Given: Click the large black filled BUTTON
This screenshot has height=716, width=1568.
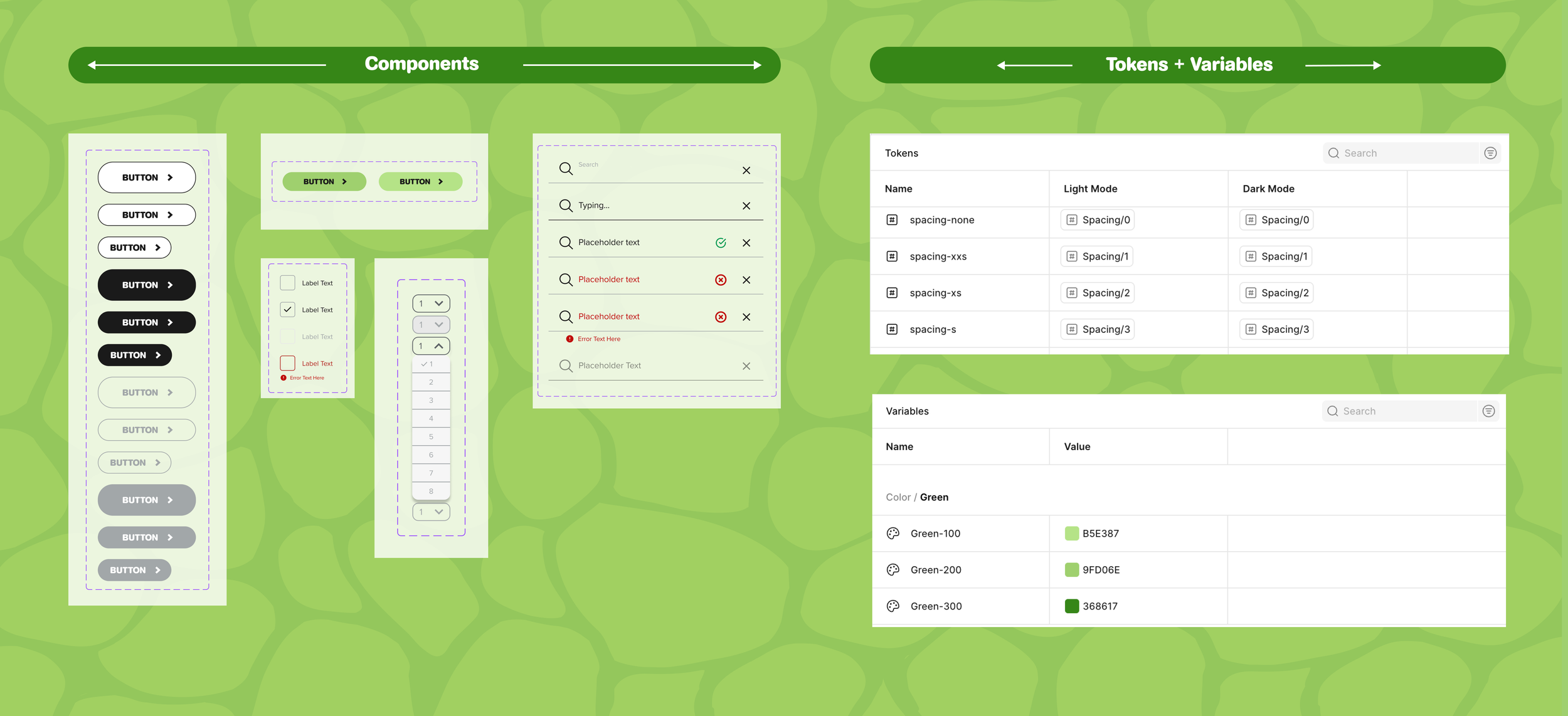Looking at the screenshot, I should (x=147, y=285).
